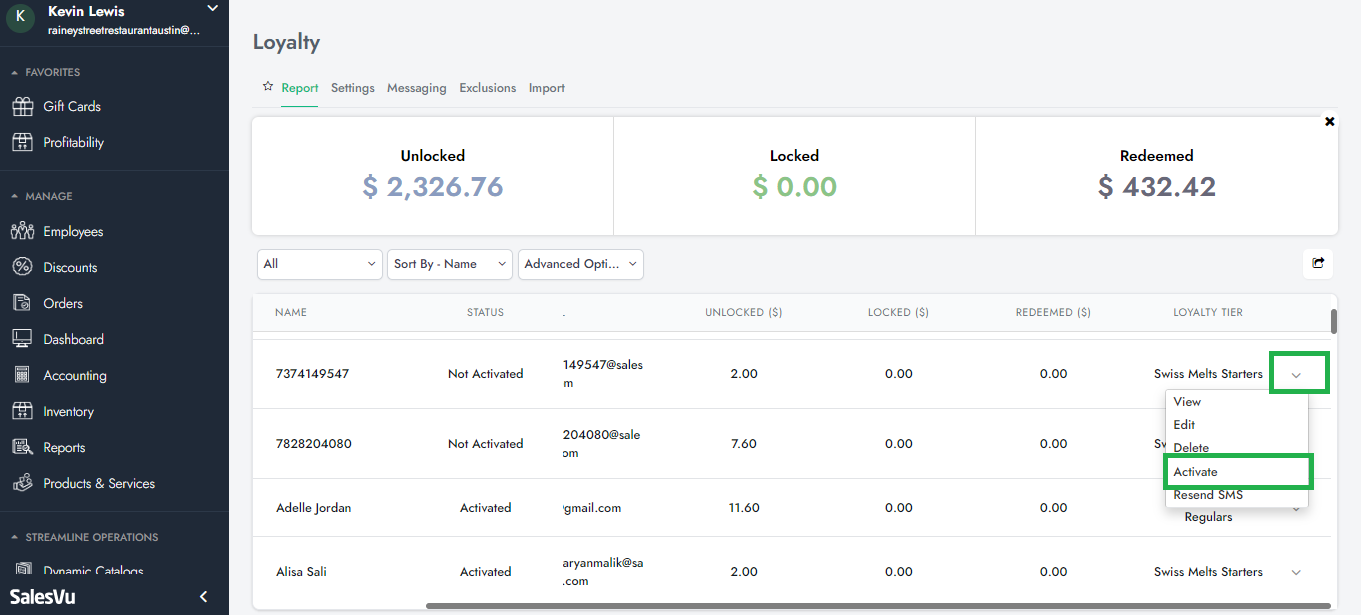Expand row actions for Alisa Sali
Image resolution: width=1361 pixels, height=615 pixels.
1296,572
